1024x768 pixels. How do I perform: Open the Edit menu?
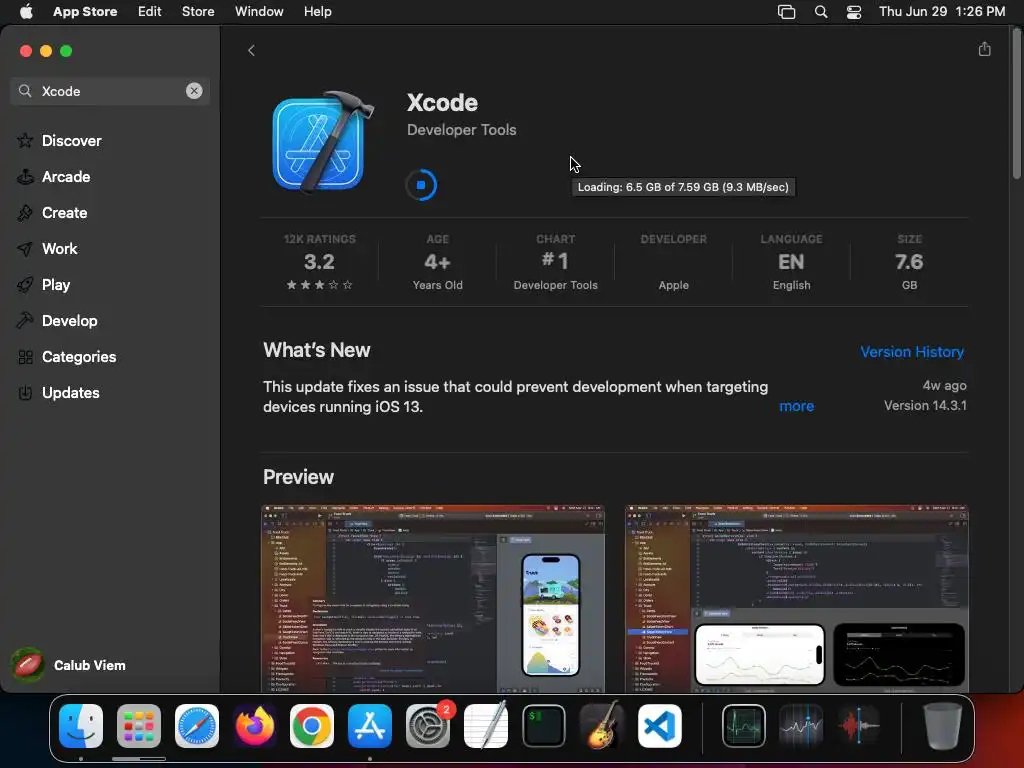coord(150,12)
